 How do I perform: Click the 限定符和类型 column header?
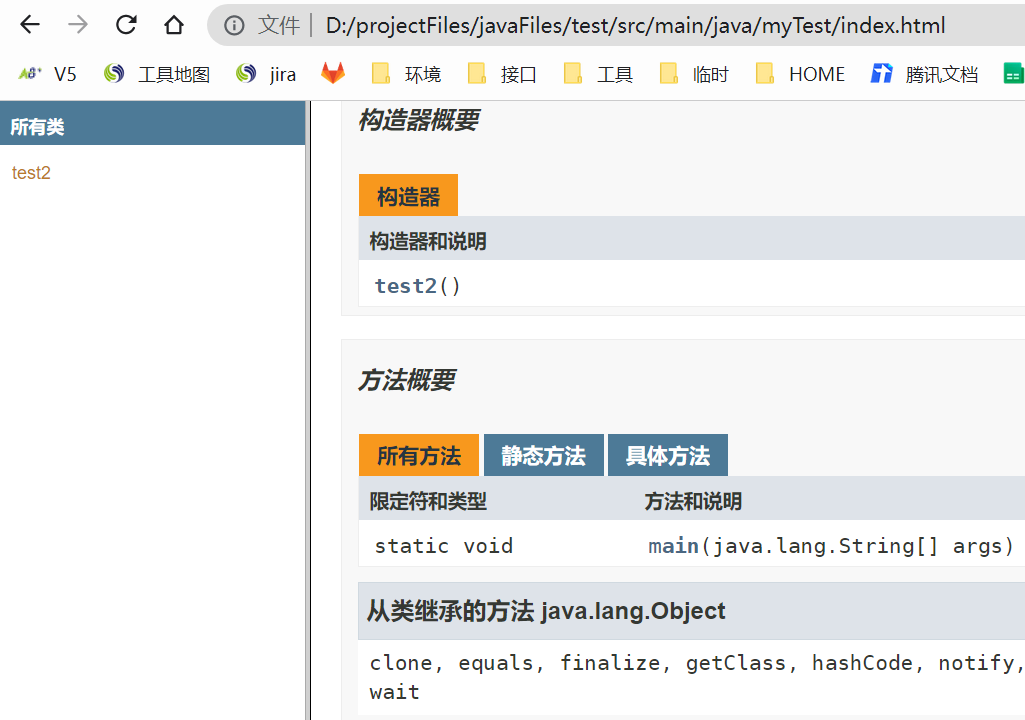pos(428,502)
